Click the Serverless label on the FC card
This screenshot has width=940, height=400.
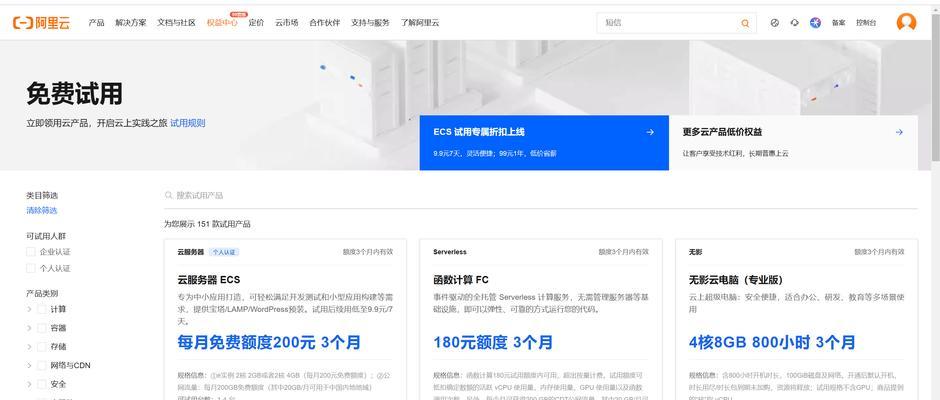pos(450,252)
